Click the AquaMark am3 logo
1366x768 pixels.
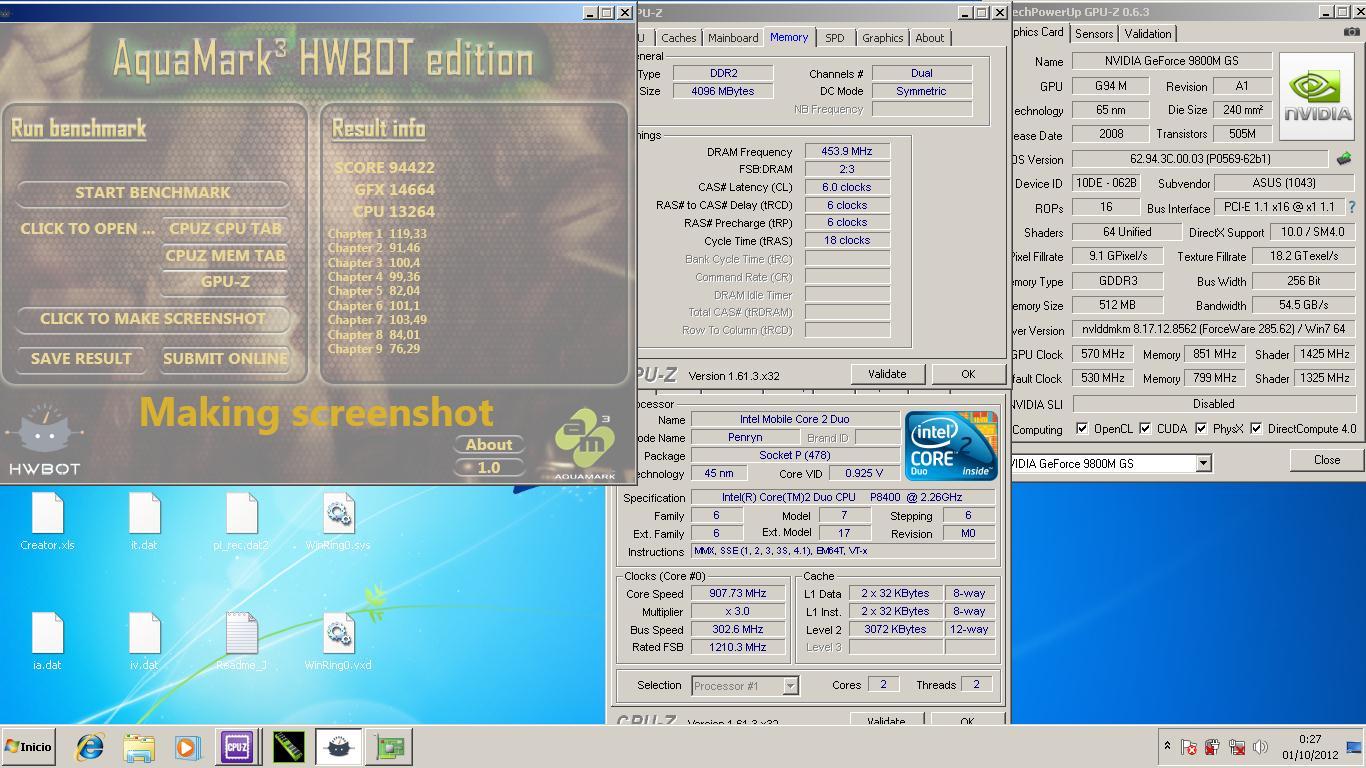tap(585, 445)
